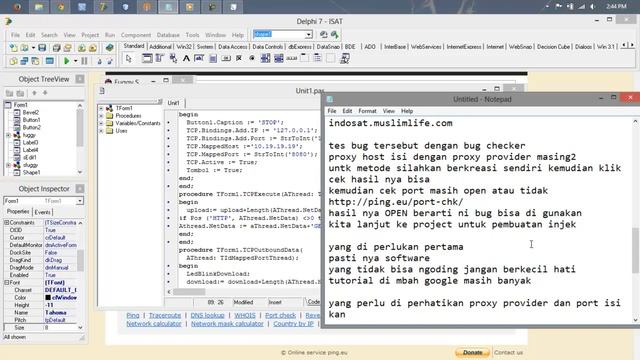Pick the Label 'A' component icon
This screenshot has width=640, height=360.
pyautogui.click(x=186, y=59)
